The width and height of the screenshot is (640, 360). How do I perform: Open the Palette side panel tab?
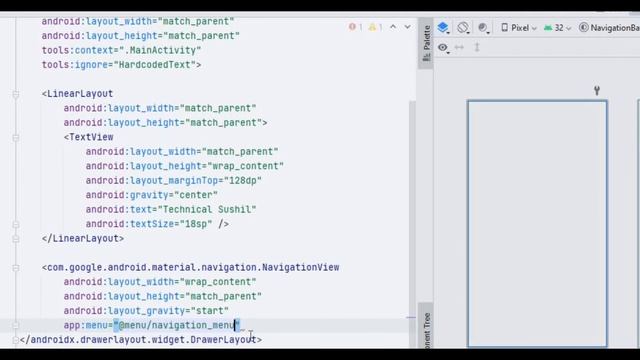427,43
